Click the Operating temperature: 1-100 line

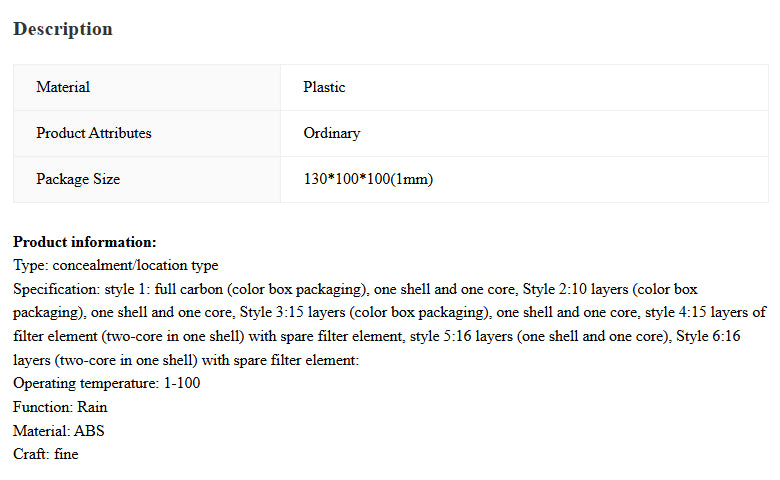click(x=106, y=383)
